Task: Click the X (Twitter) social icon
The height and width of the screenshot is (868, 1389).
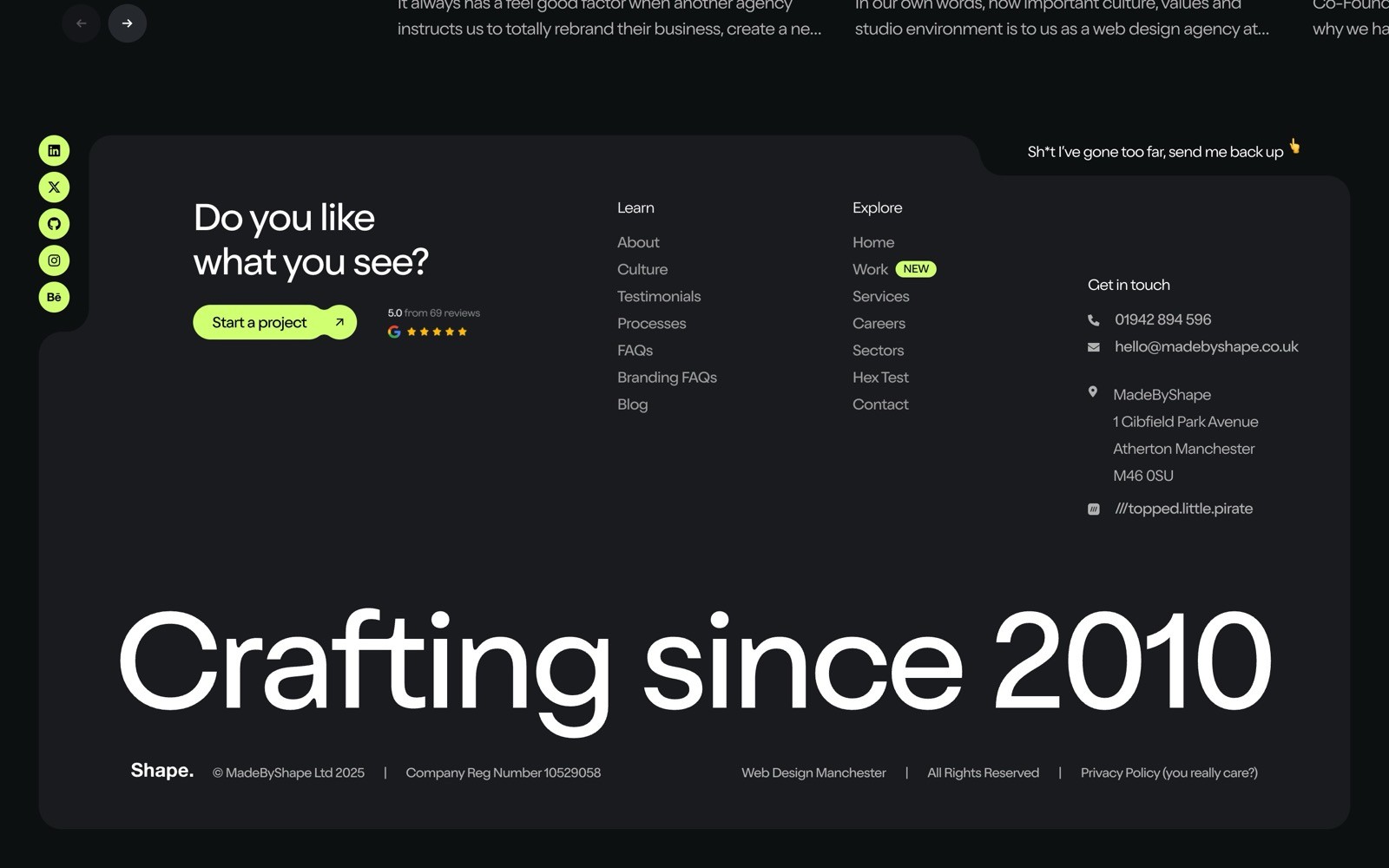Action: pos(54,187)
